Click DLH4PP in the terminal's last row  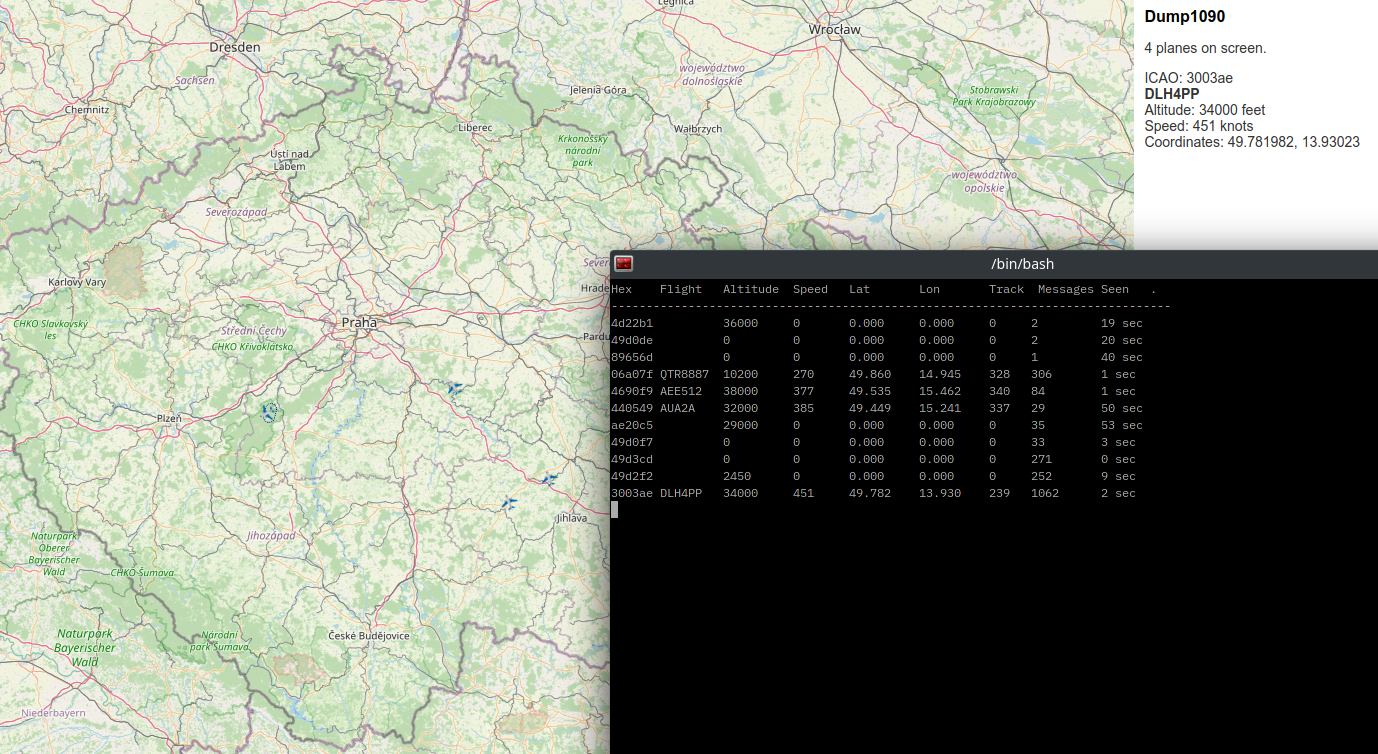click(x=681, y=493)
